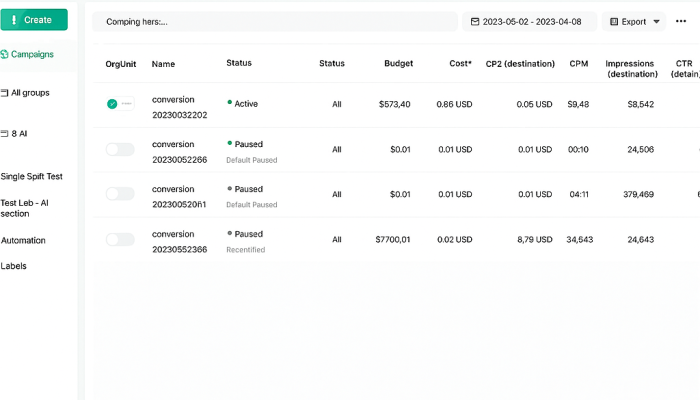The height and width of the screenshot is (400, 700).
Task: Click the All groups folder icon
Action: (5, 93)
